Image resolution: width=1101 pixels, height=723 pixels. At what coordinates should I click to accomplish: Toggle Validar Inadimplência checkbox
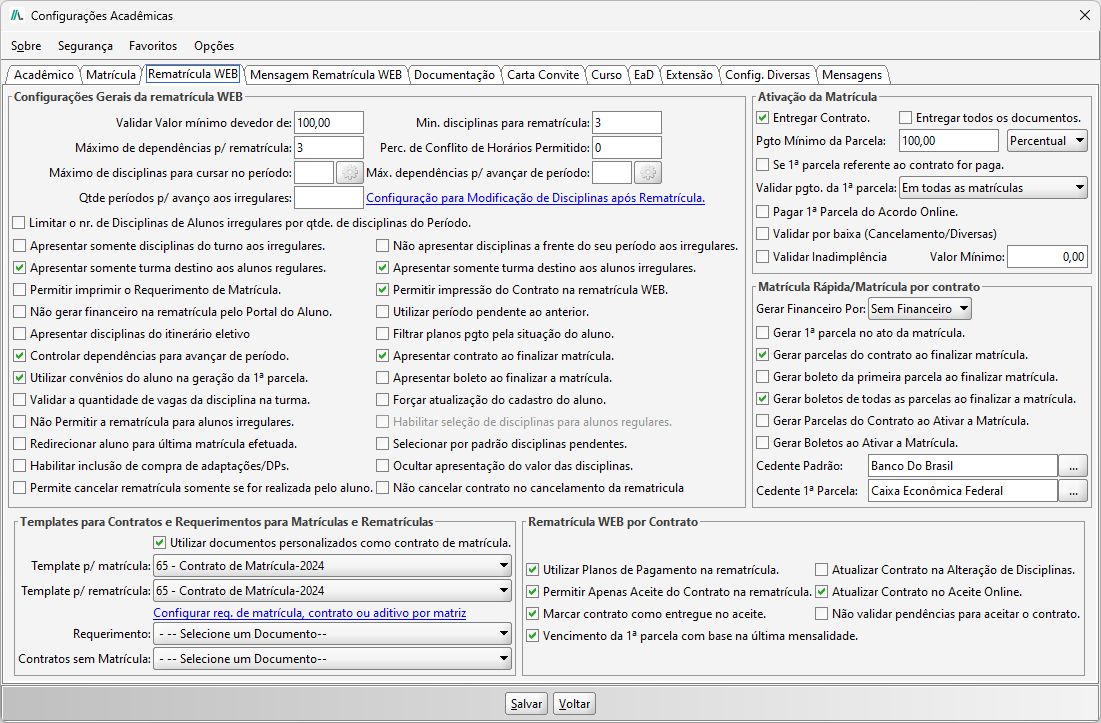[x=763, y=257]
